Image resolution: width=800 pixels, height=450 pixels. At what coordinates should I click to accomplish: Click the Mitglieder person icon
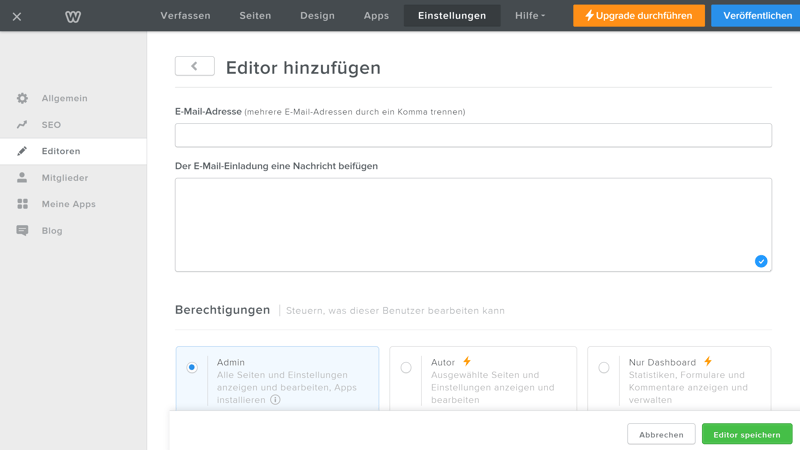[x=22, y=178]
